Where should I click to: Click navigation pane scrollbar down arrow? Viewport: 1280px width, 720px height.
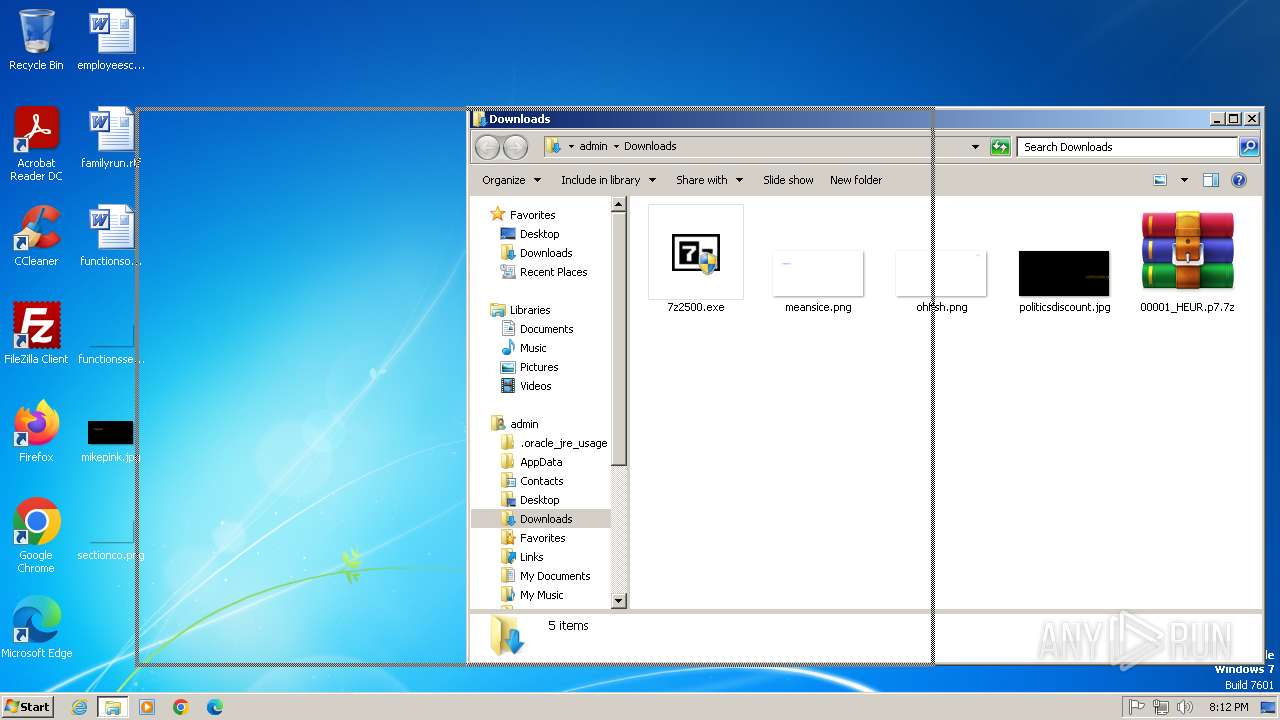(619, 601)
